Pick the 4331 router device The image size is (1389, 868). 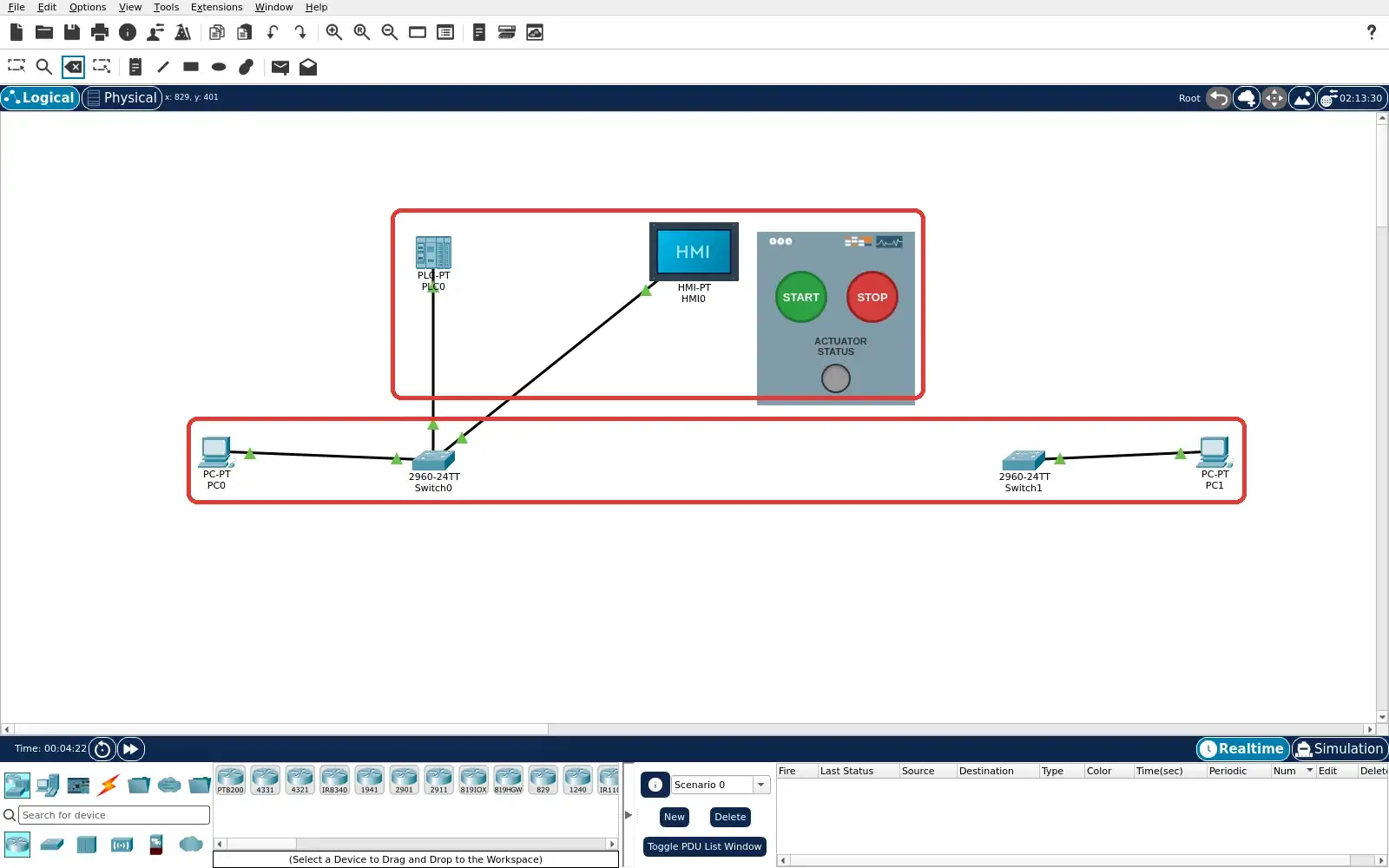266,780
